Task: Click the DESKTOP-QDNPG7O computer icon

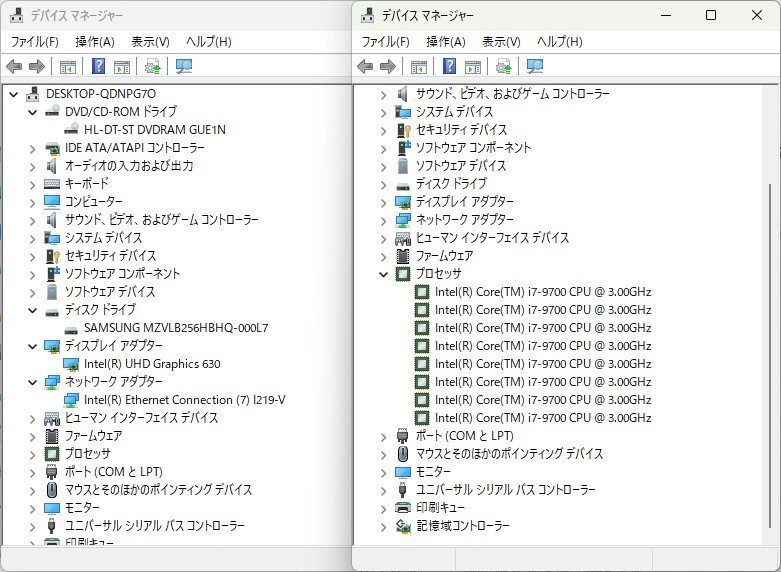Action: (32, 94)
